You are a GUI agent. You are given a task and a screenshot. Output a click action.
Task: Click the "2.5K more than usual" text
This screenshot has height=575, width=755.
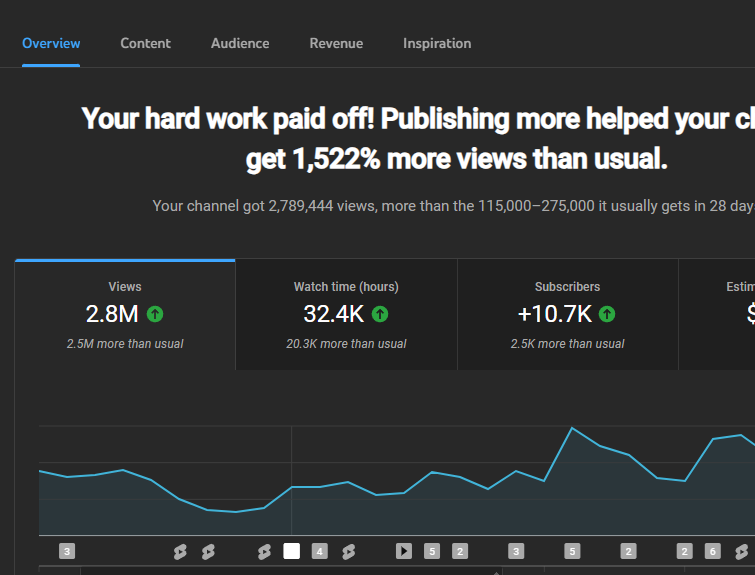tap(568, 344)
